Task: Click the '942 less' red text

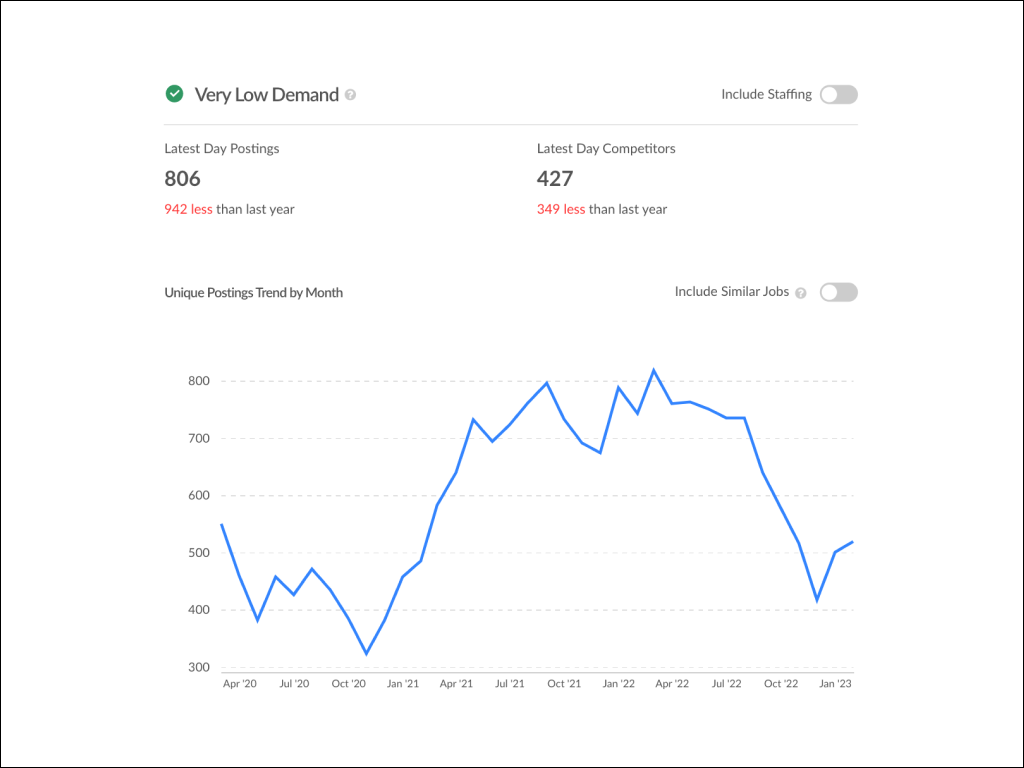Action: pos(188,209)
